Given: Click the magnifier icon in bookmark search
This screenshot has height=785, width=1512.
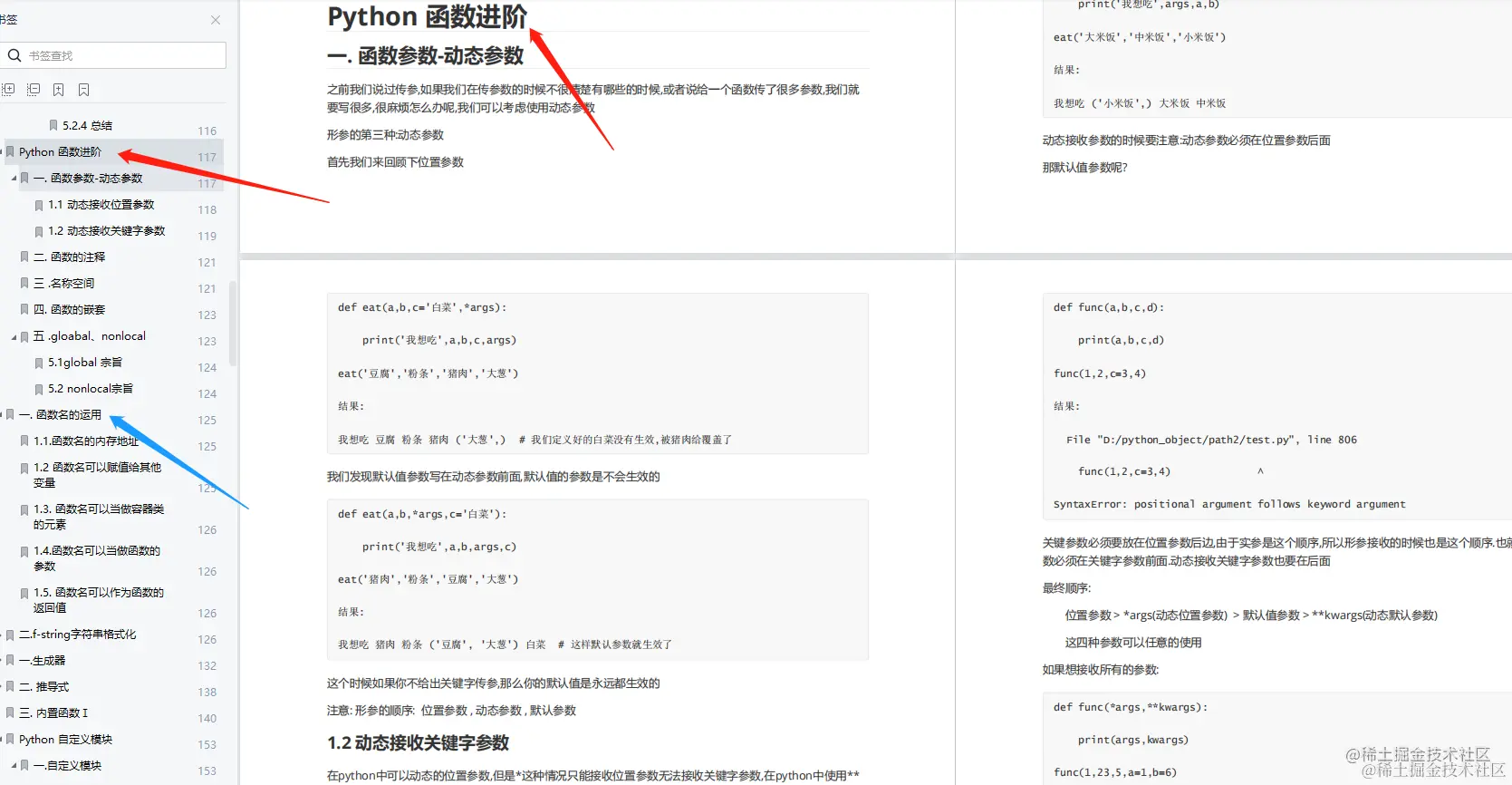Looking at the screenshot, I should pos(14,55).
